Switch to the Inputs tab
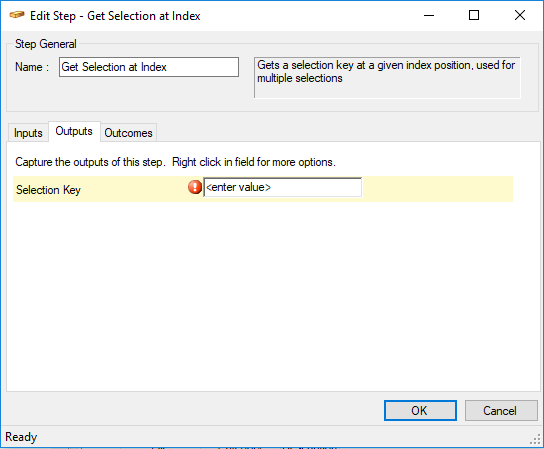 pyautogui.click(x=28, y=133)
